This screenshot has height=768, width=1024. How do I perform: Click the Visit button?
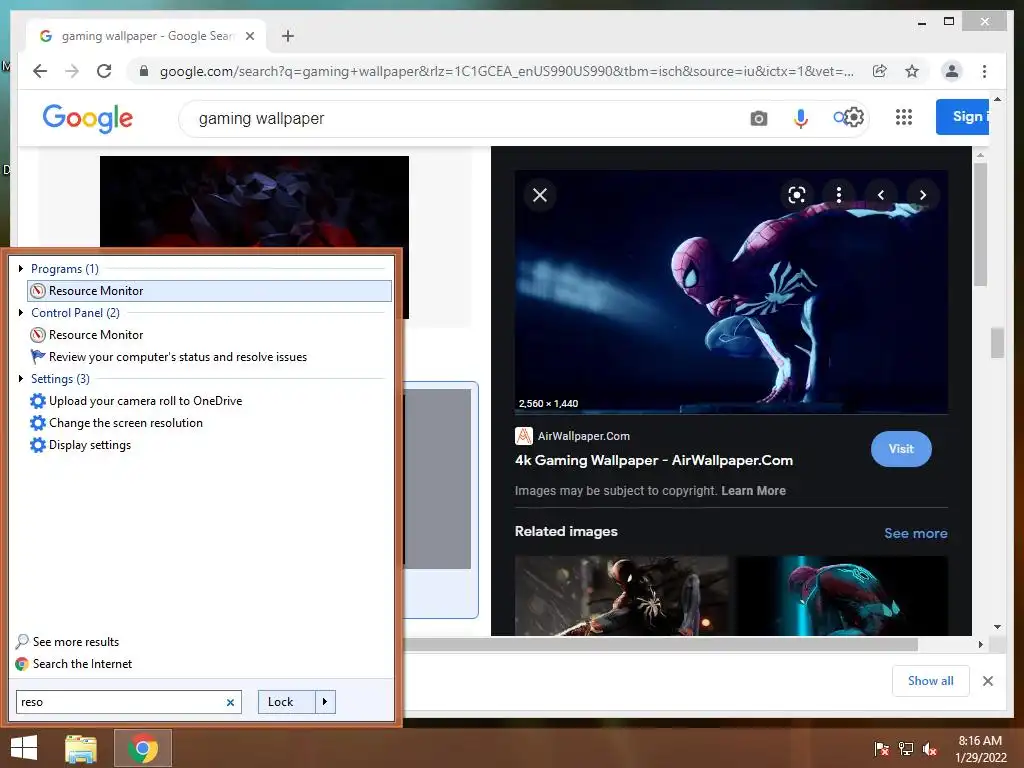pos(901,449)
